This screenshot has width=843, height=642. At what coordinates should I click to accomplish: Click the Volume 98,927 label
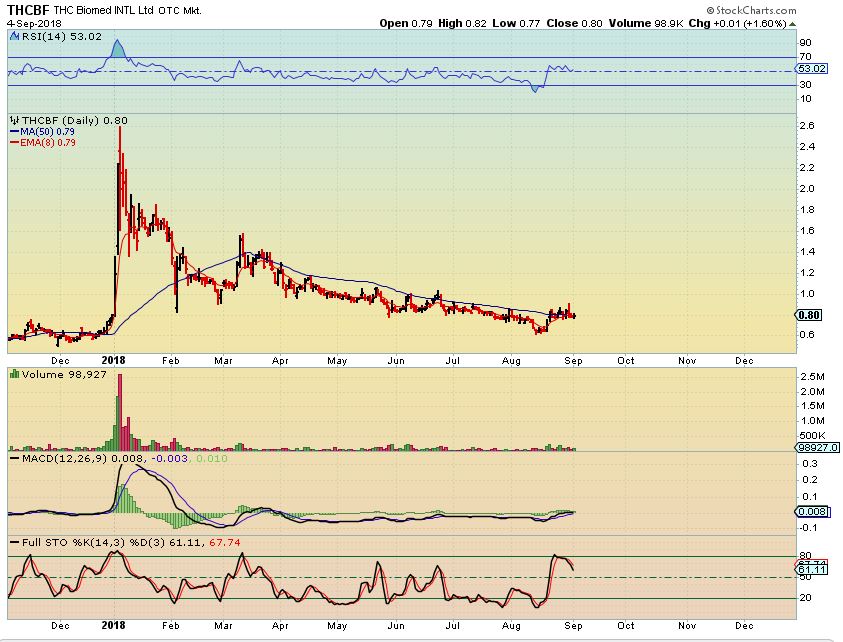[x=64, y=374]
